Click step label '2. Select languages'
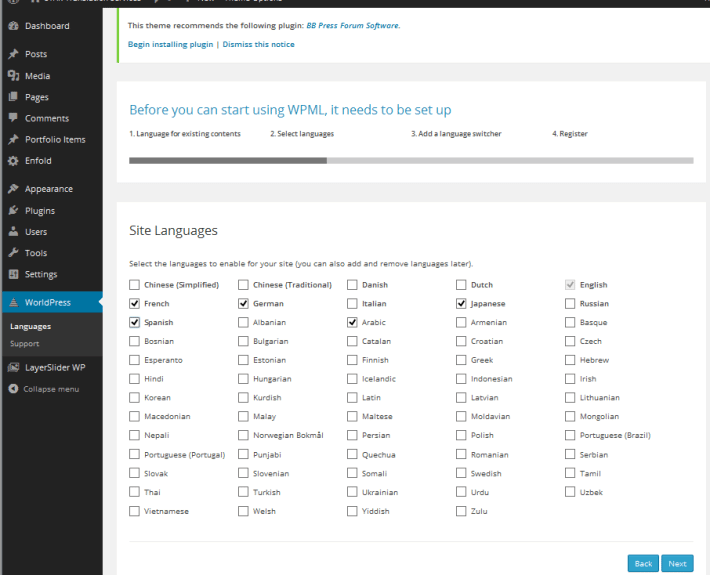 tap(302, 134)
